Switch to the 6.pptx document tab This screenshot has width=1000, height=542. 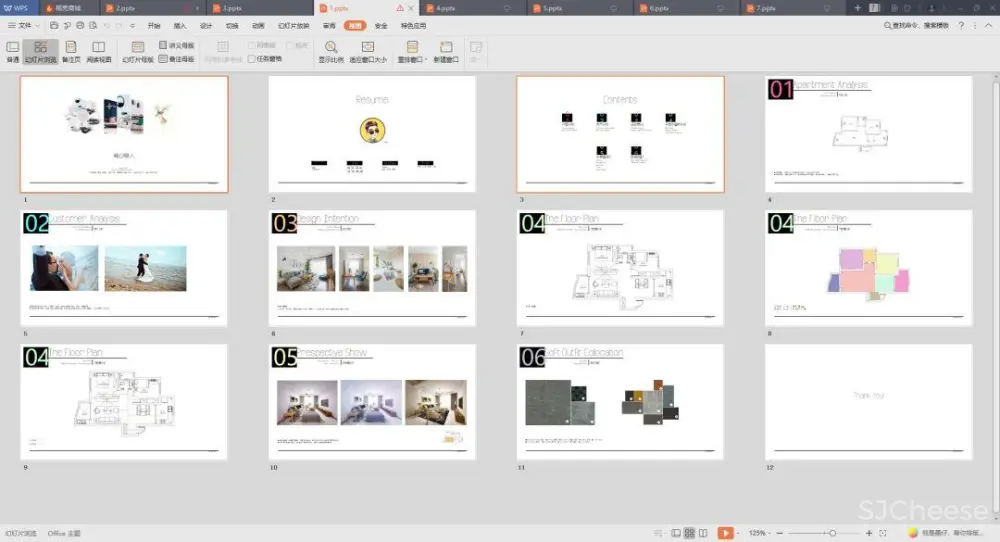(659, 7)
